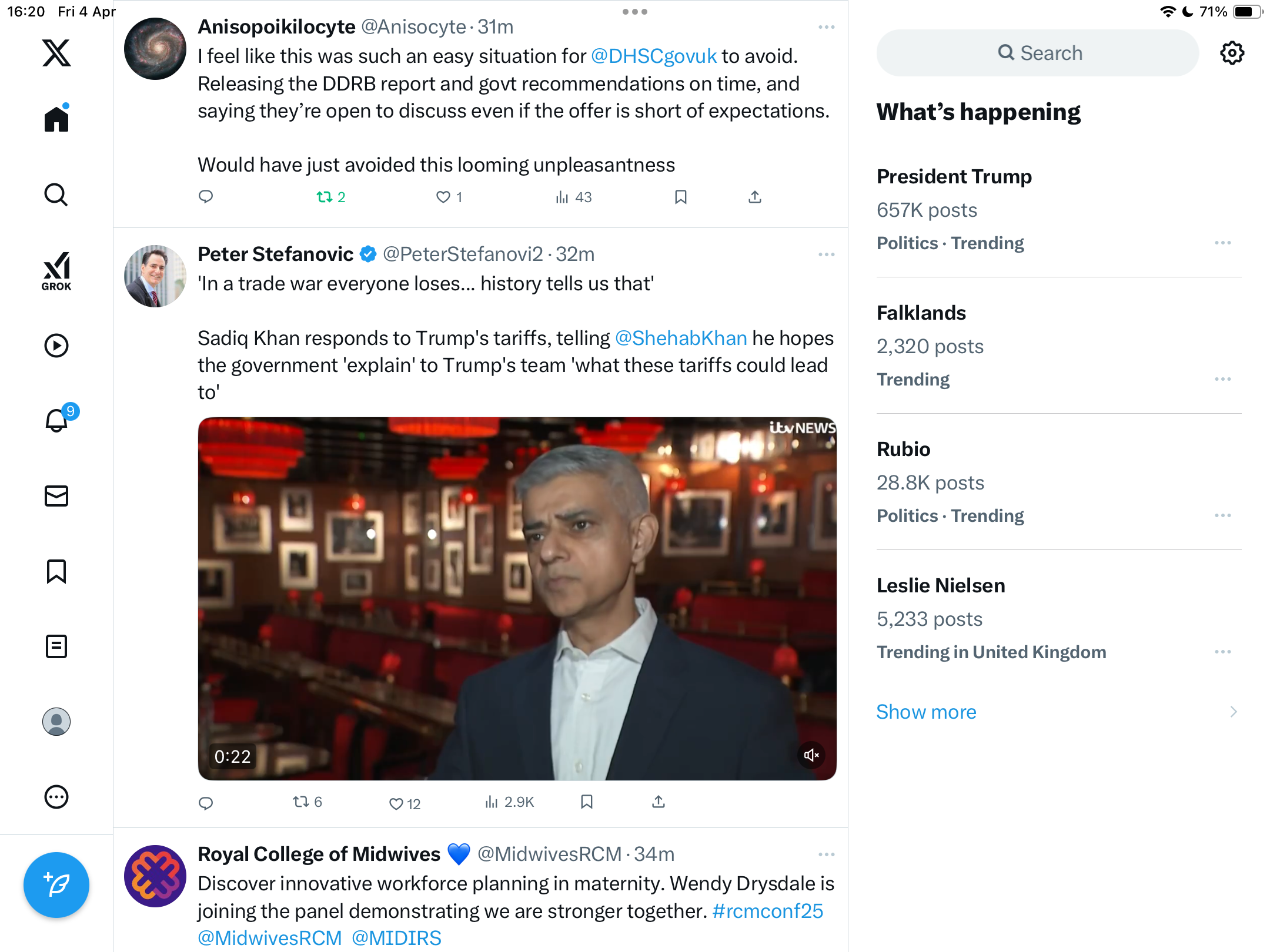The width and height of the screenshot is (1270, 952).
Task: Tap the compose post button
Action: 56,885
